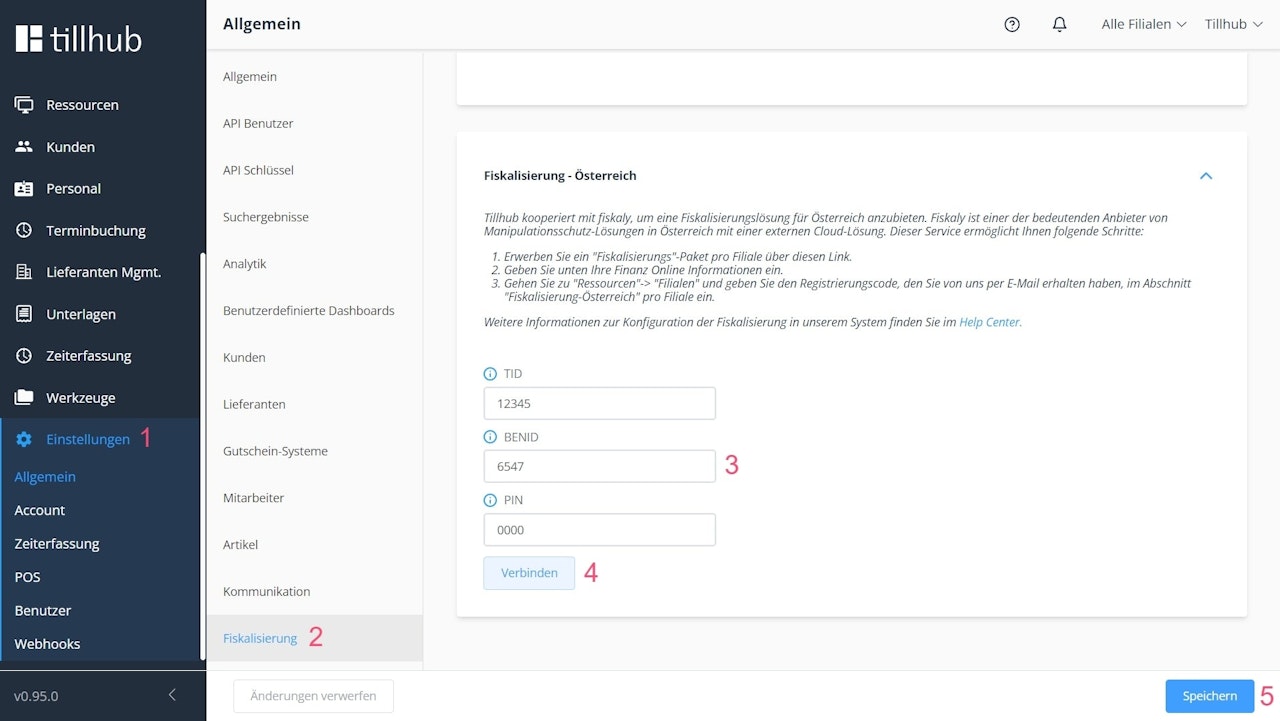The width and height of the screenshot is (1280, 721).
Task: Click the info icon beside TID
Action: click(x=490, y=374)
